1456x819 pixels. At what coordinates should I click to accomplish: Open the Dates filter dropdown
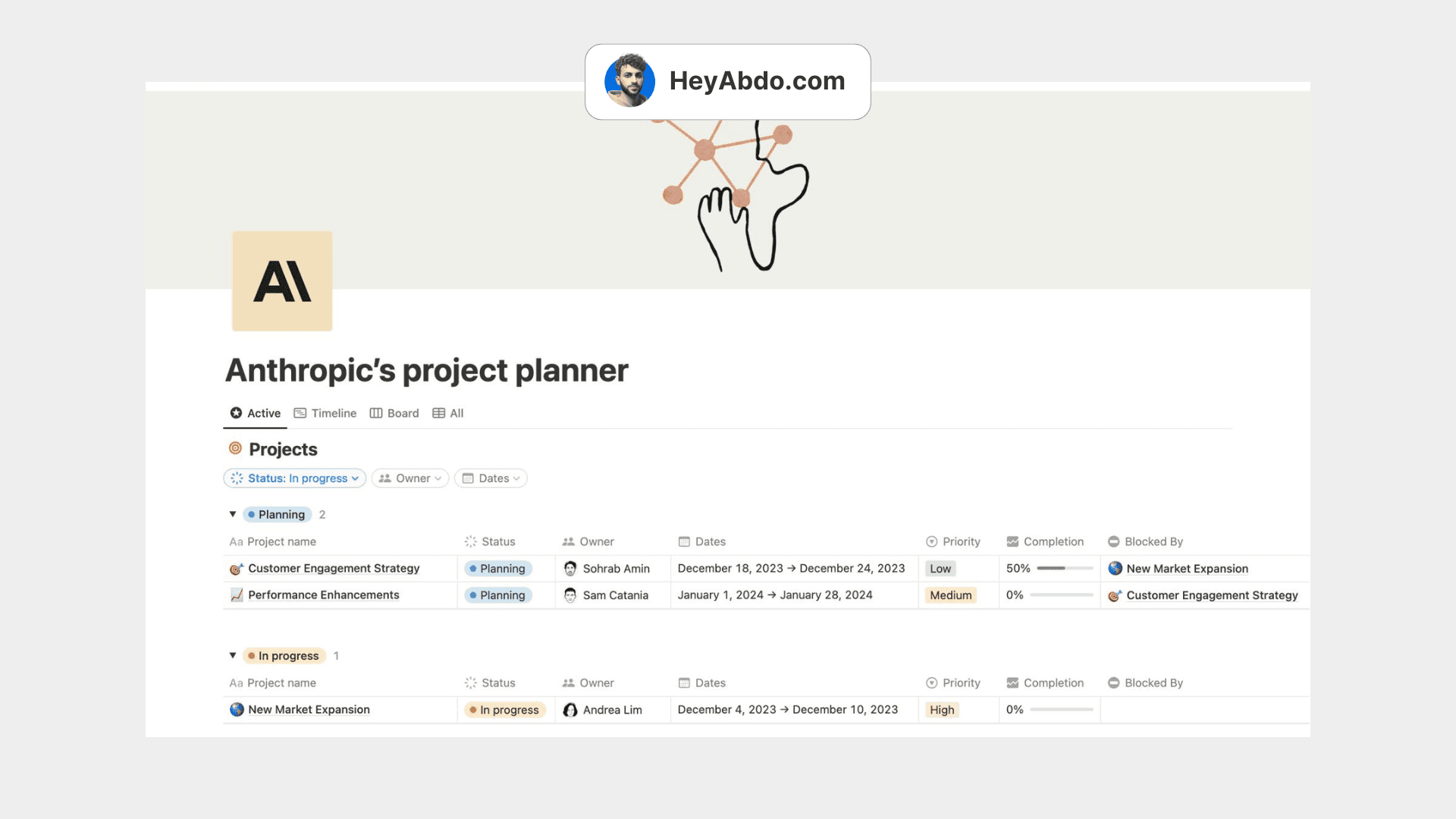[491, 477]
